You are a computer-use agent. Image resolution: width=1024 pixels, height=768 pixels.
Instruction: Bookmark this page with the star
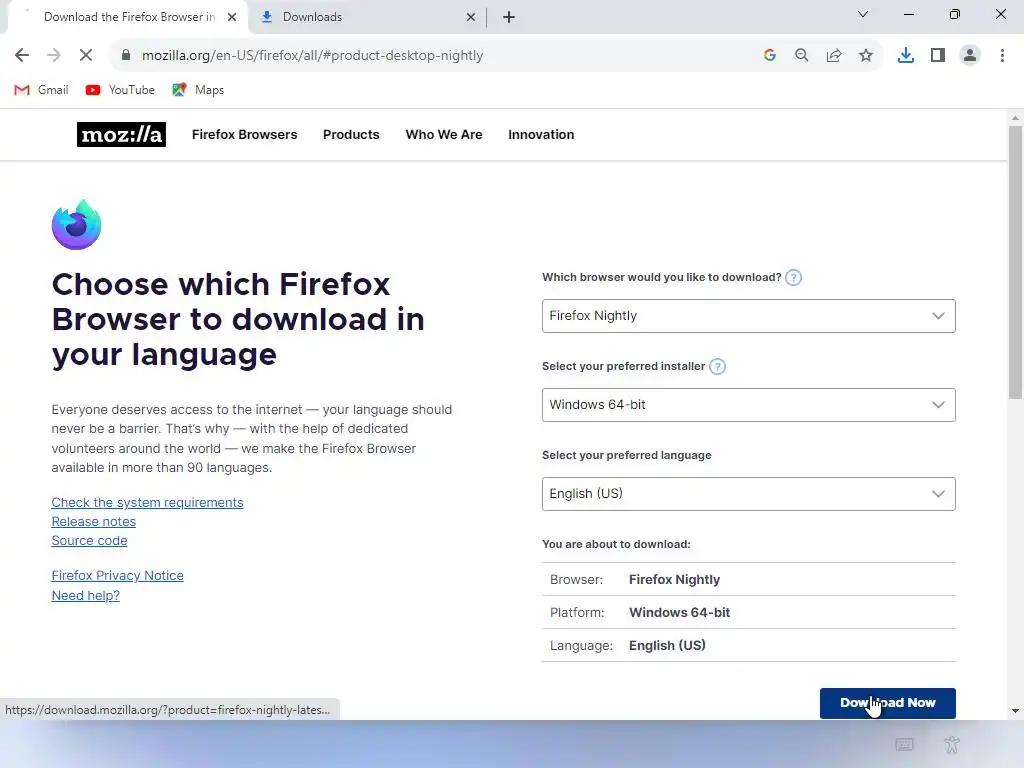[x=866, y=56]
